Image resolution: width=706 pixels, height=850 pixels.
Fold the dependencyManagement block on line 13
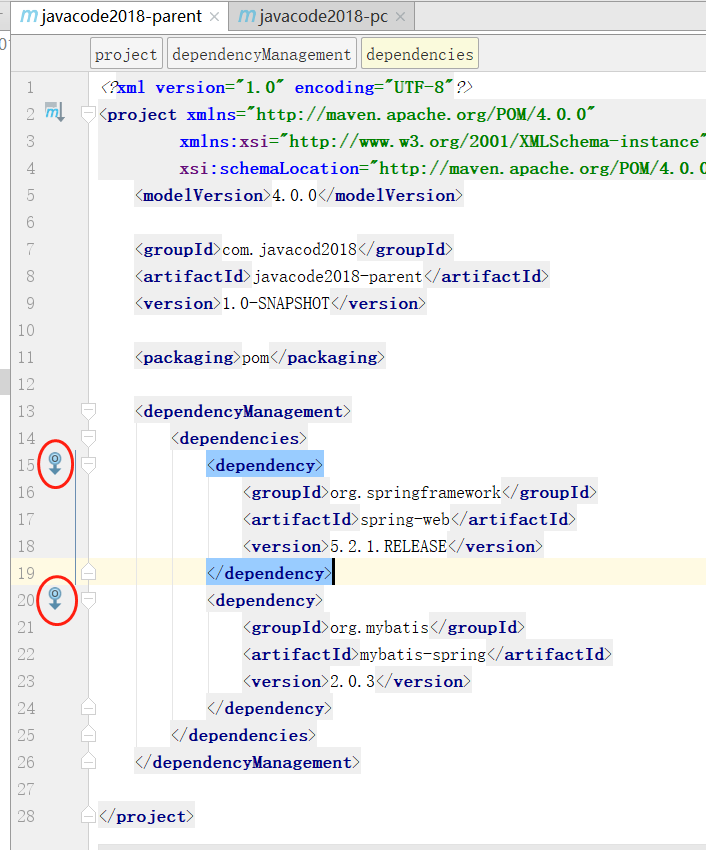88,411
